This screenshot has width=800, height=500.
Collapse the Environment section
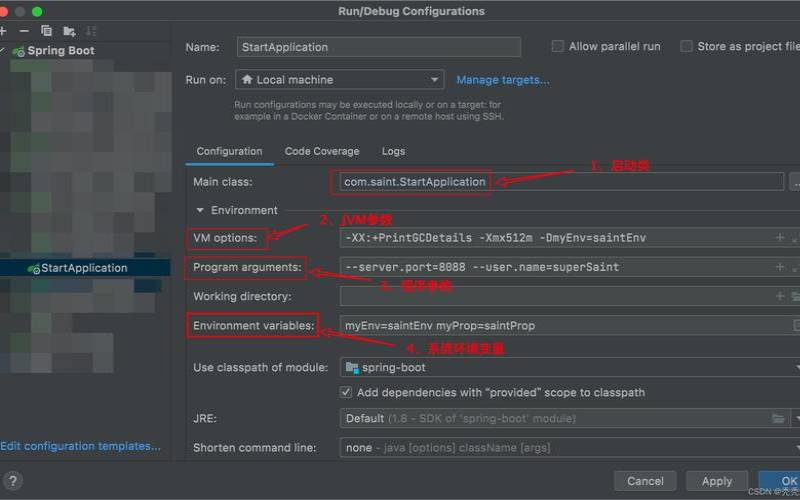(200, 210)
